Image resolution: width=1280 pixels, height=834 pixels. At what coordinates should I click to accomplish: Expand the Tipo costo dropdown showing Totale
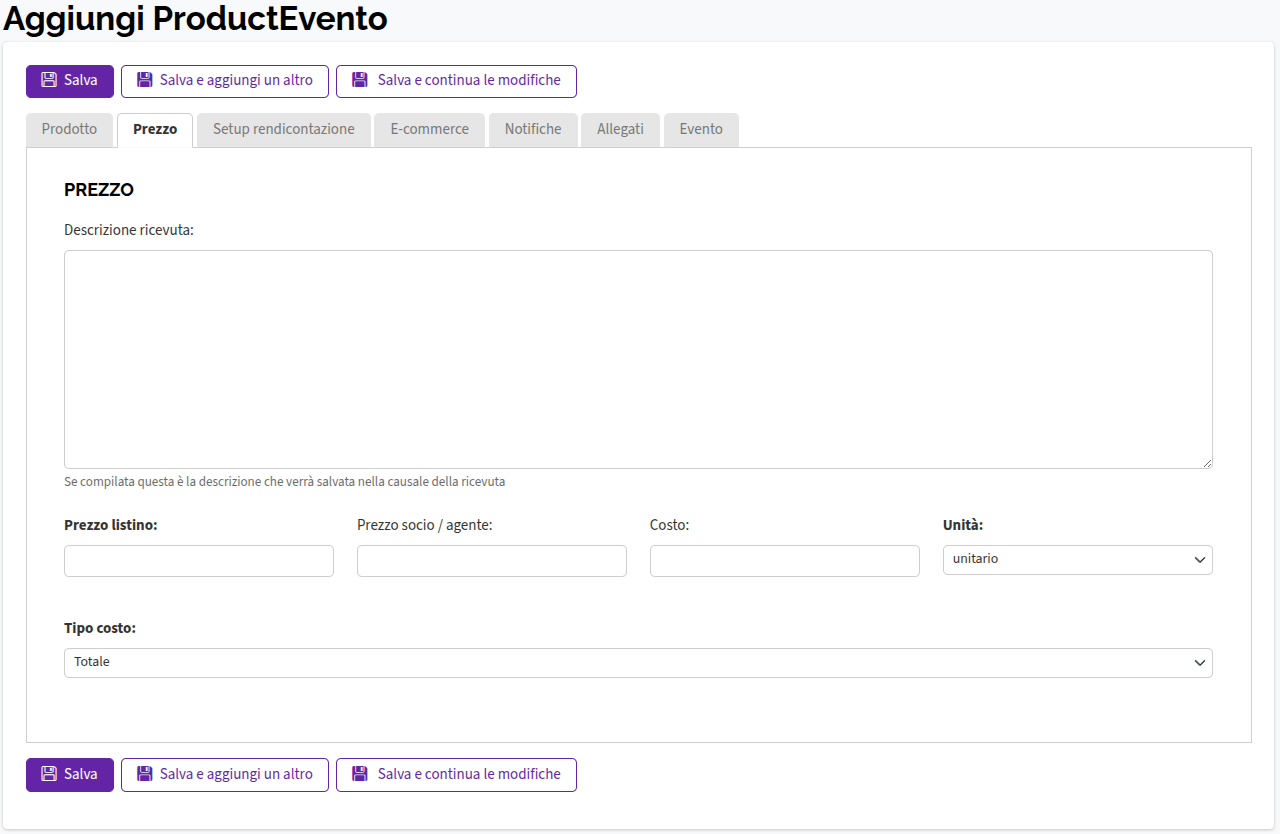[638, 663]
